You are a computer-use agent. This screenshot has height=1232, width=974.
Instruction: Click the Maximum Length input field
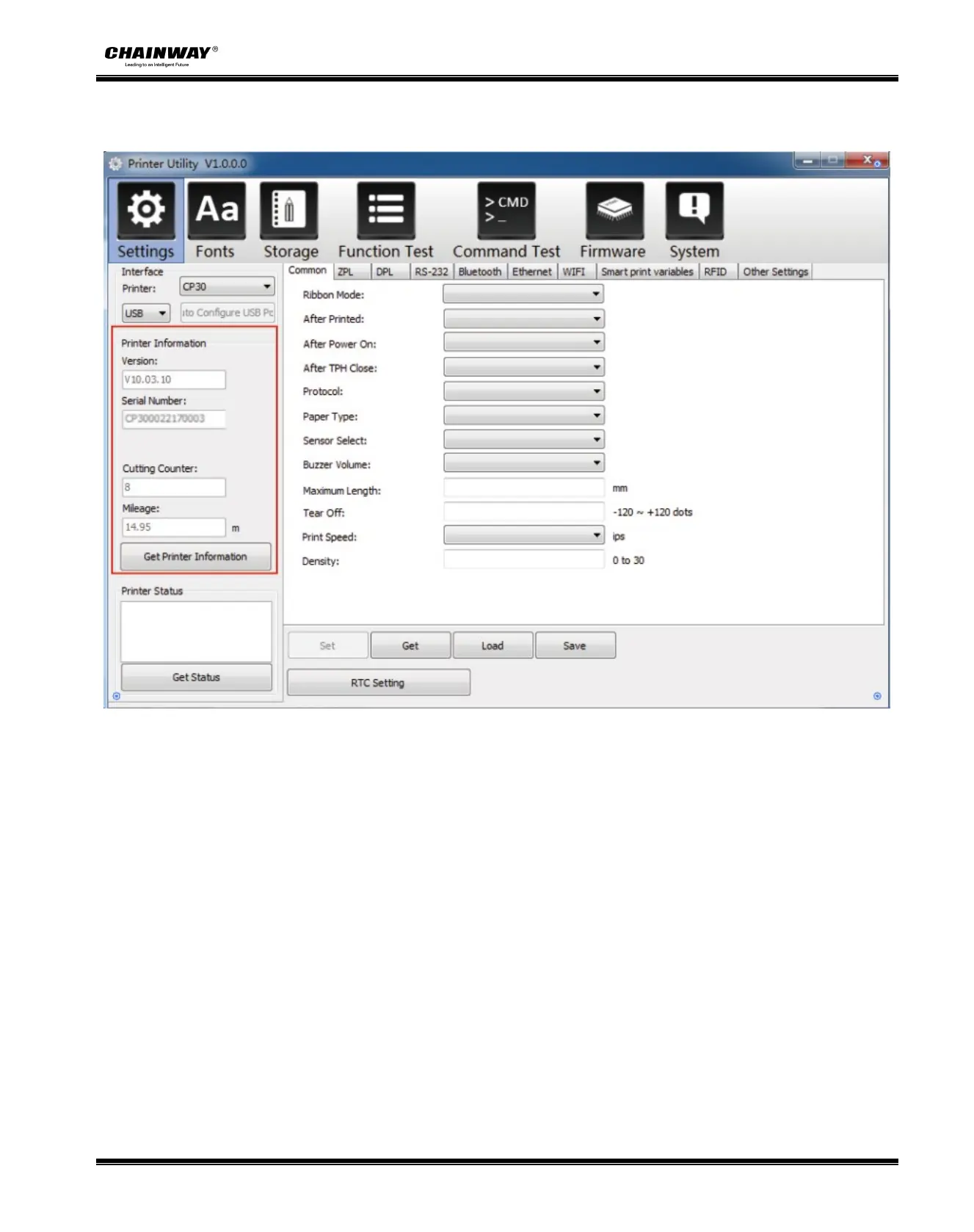pos(523,488)
